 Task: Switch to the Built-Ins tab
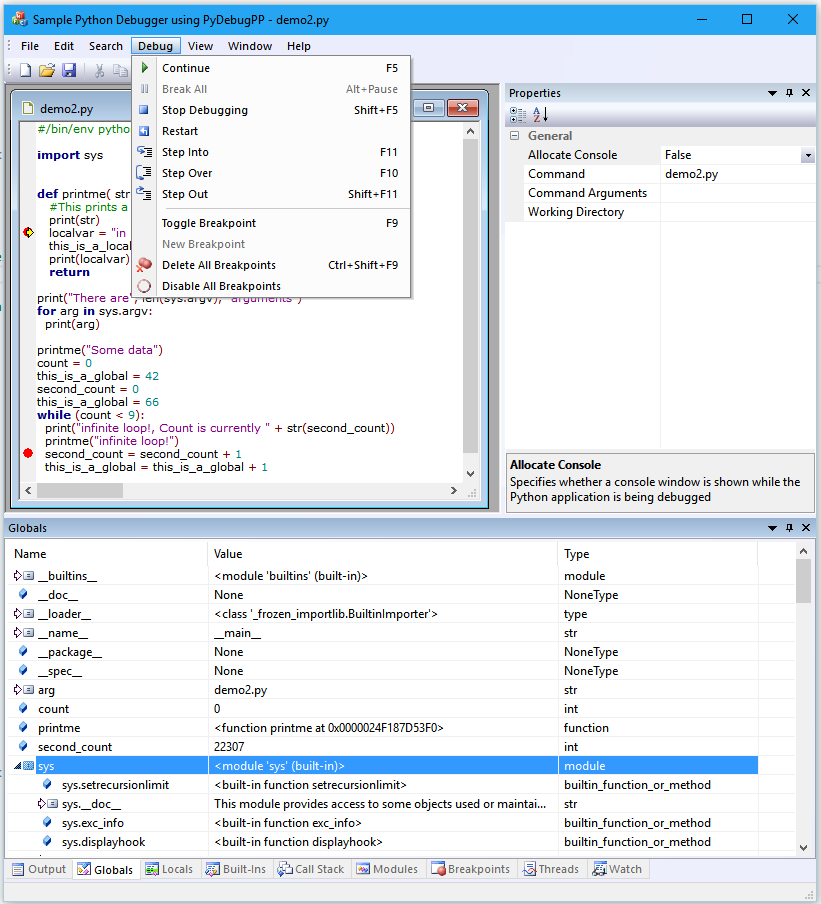pyautogui.click(x=236, y=869)
